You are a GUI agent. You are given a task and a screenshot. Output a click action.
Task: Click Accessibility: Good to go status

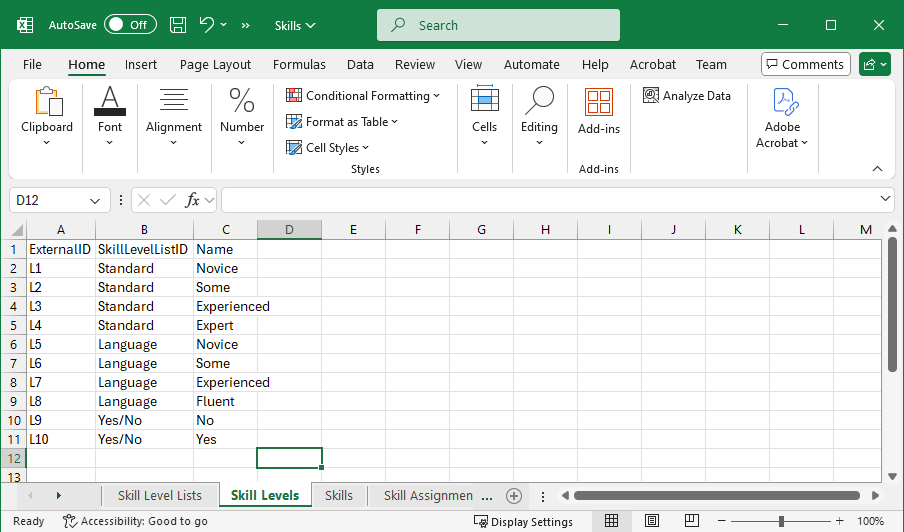(135, 521)
